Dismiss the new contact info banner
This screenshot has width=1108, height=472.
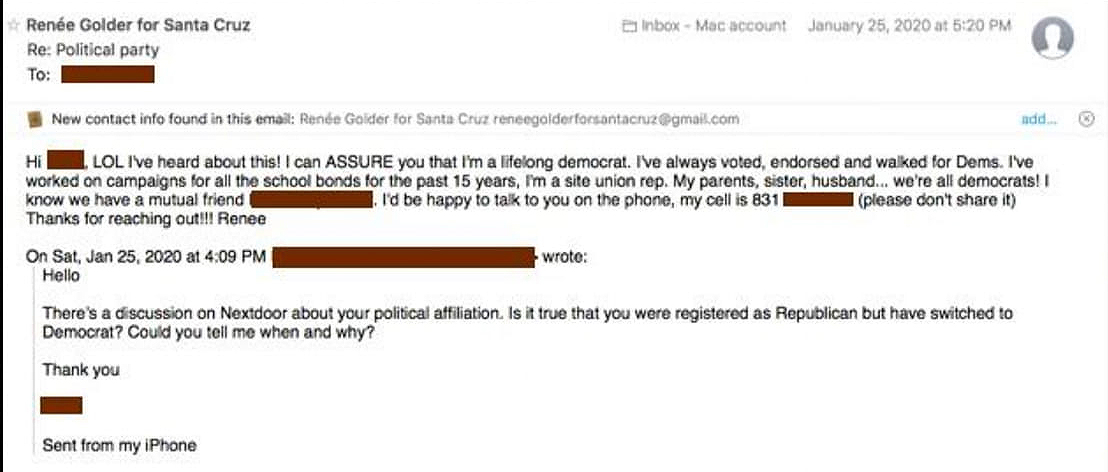(1087, 119)
